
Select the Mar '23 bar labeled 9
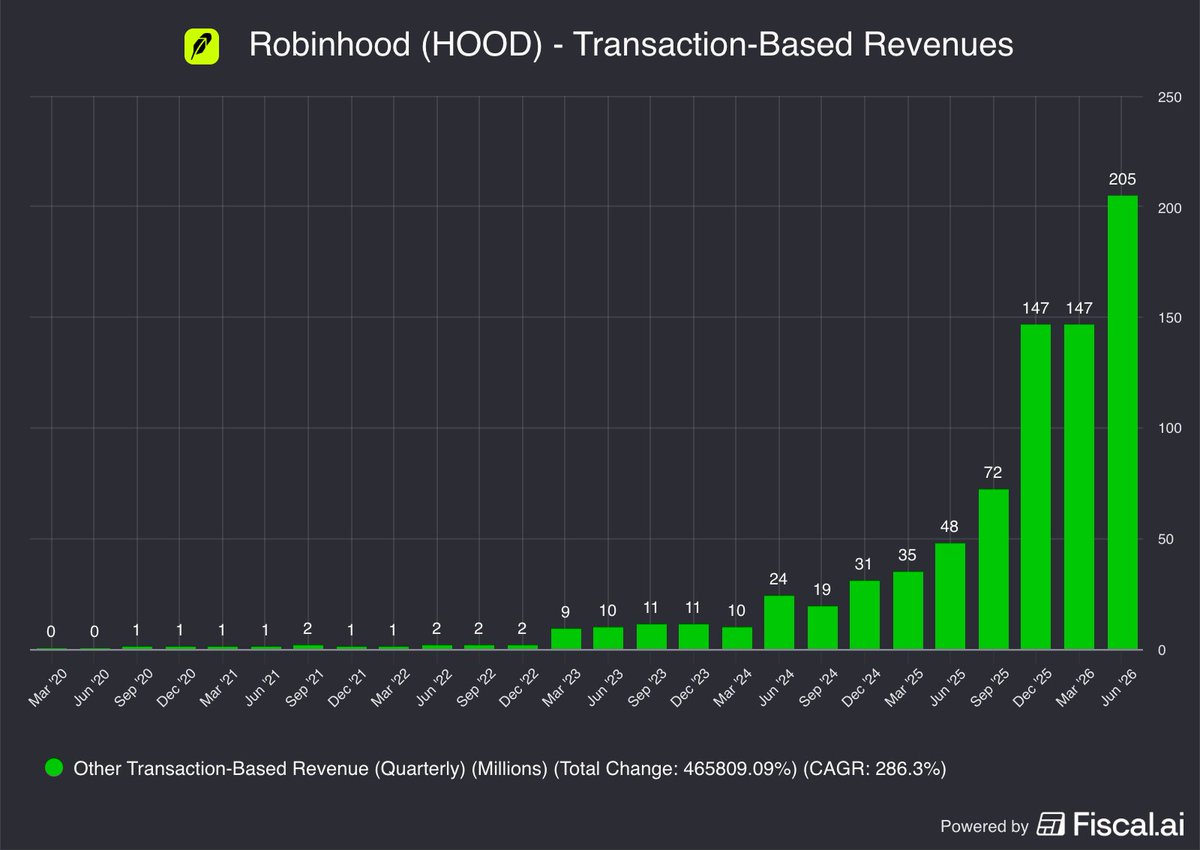(565, 639)
